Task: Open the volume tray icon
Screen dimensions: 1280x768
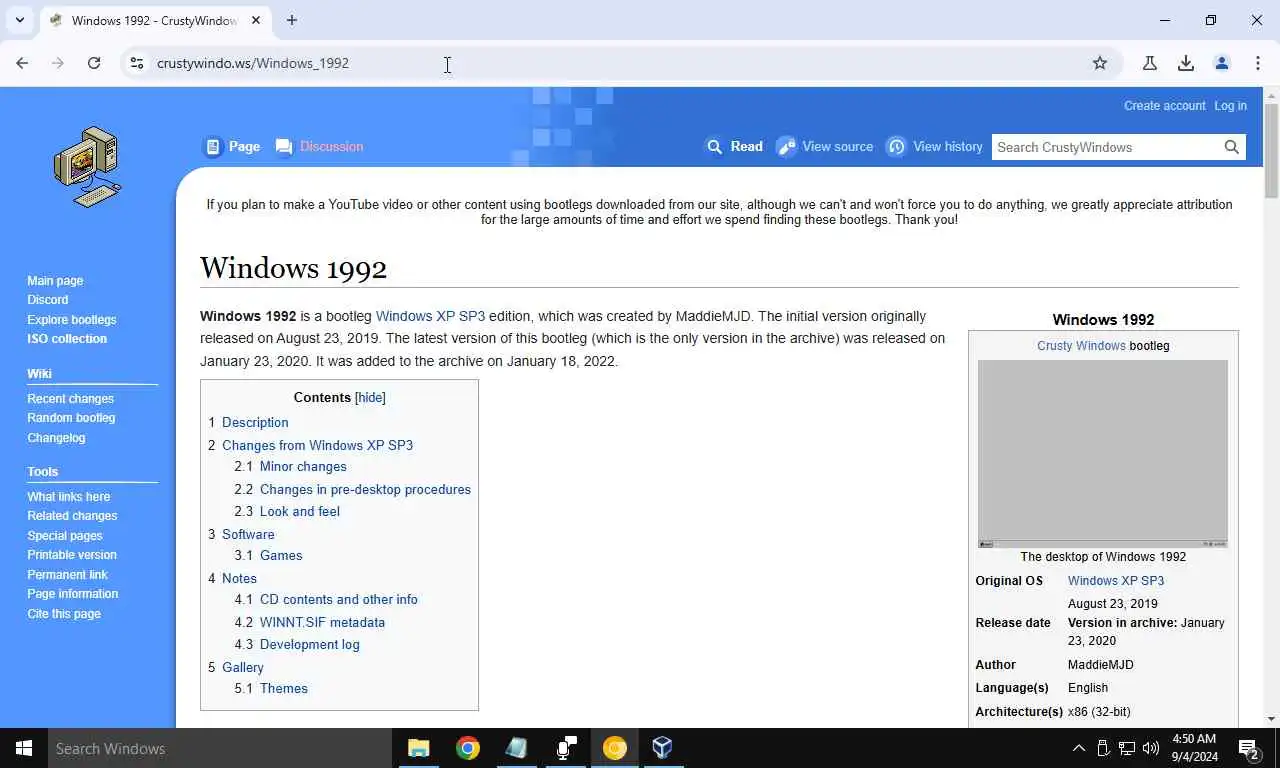Action: (1151, 748)
